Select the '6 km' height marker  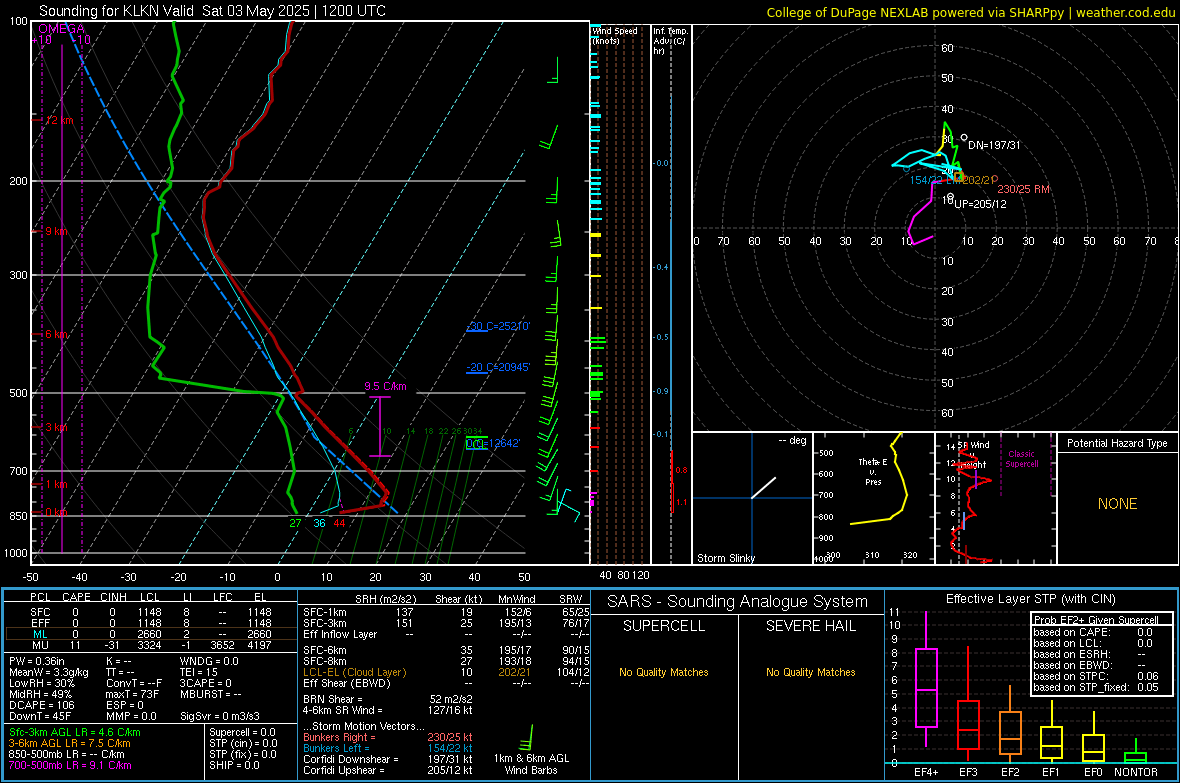tap(56, 334)
